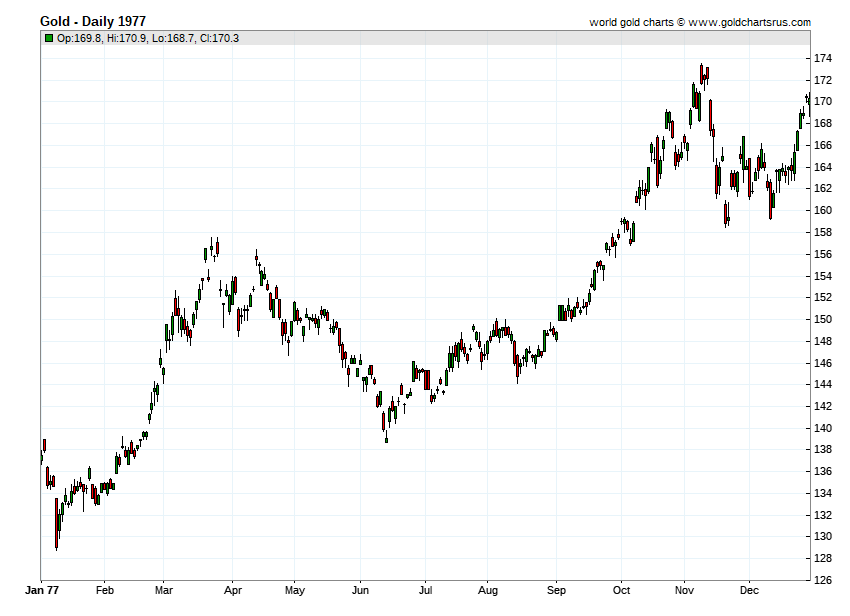Select the Jan 77 axis label

pos(42,590)
